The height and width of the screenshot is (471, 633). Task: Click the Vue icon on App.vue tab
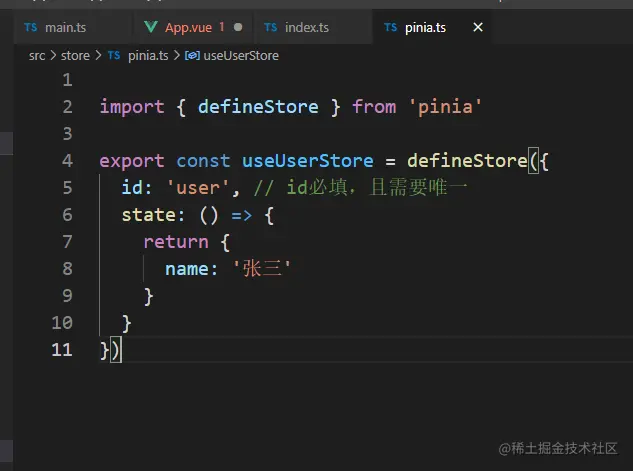[151, 27]
